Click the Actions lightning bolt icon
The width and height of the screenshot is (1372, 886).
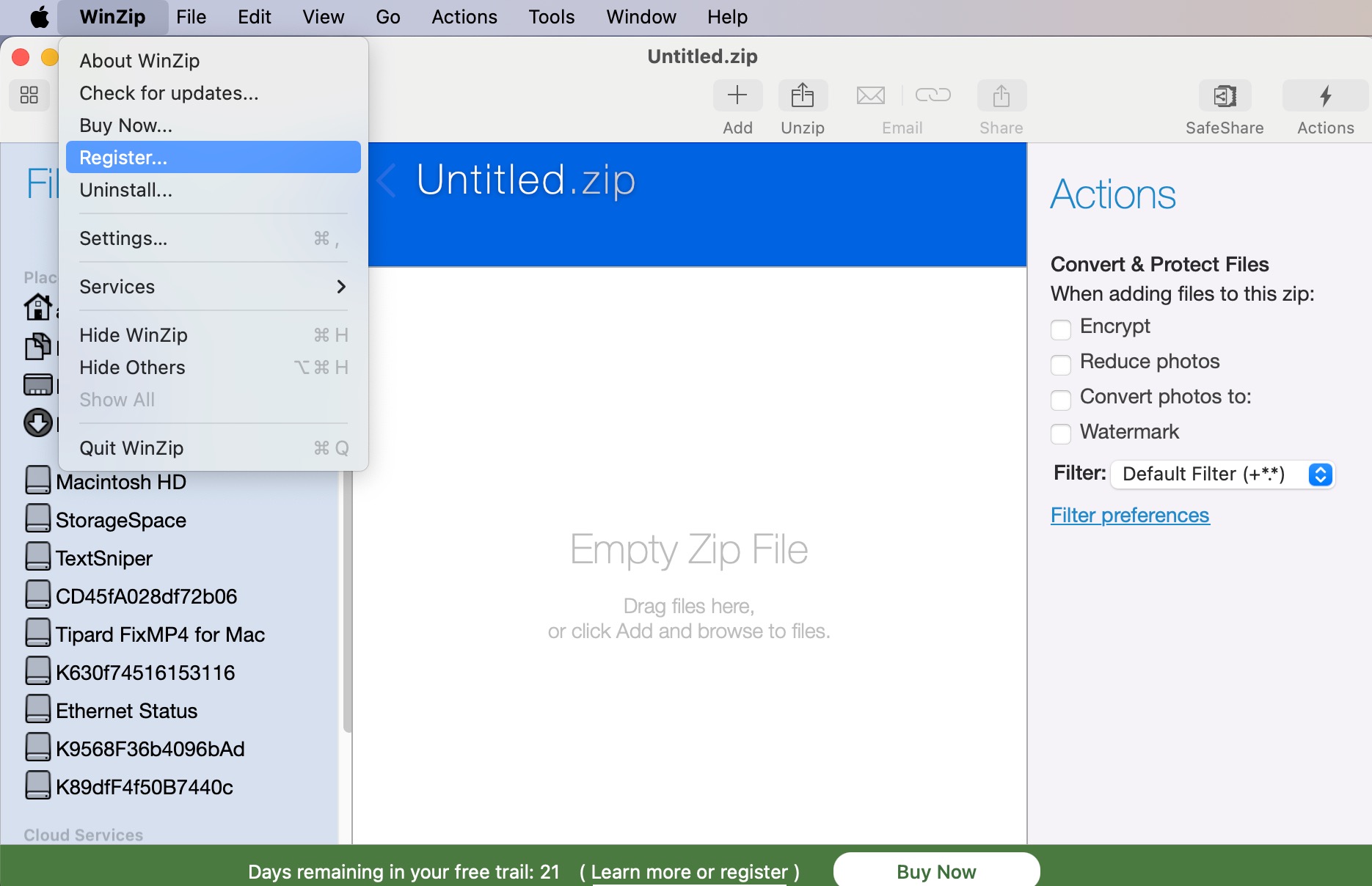1325,96
